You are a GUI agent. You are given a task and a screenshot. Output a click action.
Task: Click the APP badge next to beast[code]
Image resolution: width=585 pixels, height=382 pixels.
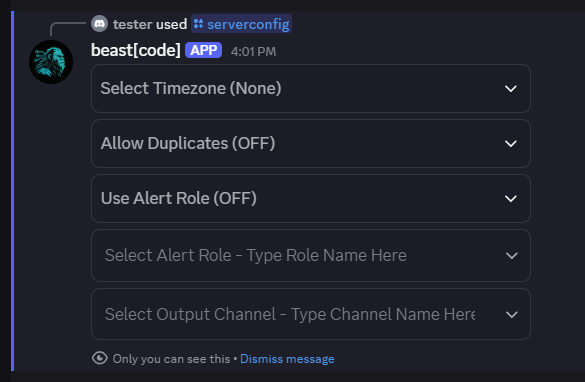coord(204,50)
